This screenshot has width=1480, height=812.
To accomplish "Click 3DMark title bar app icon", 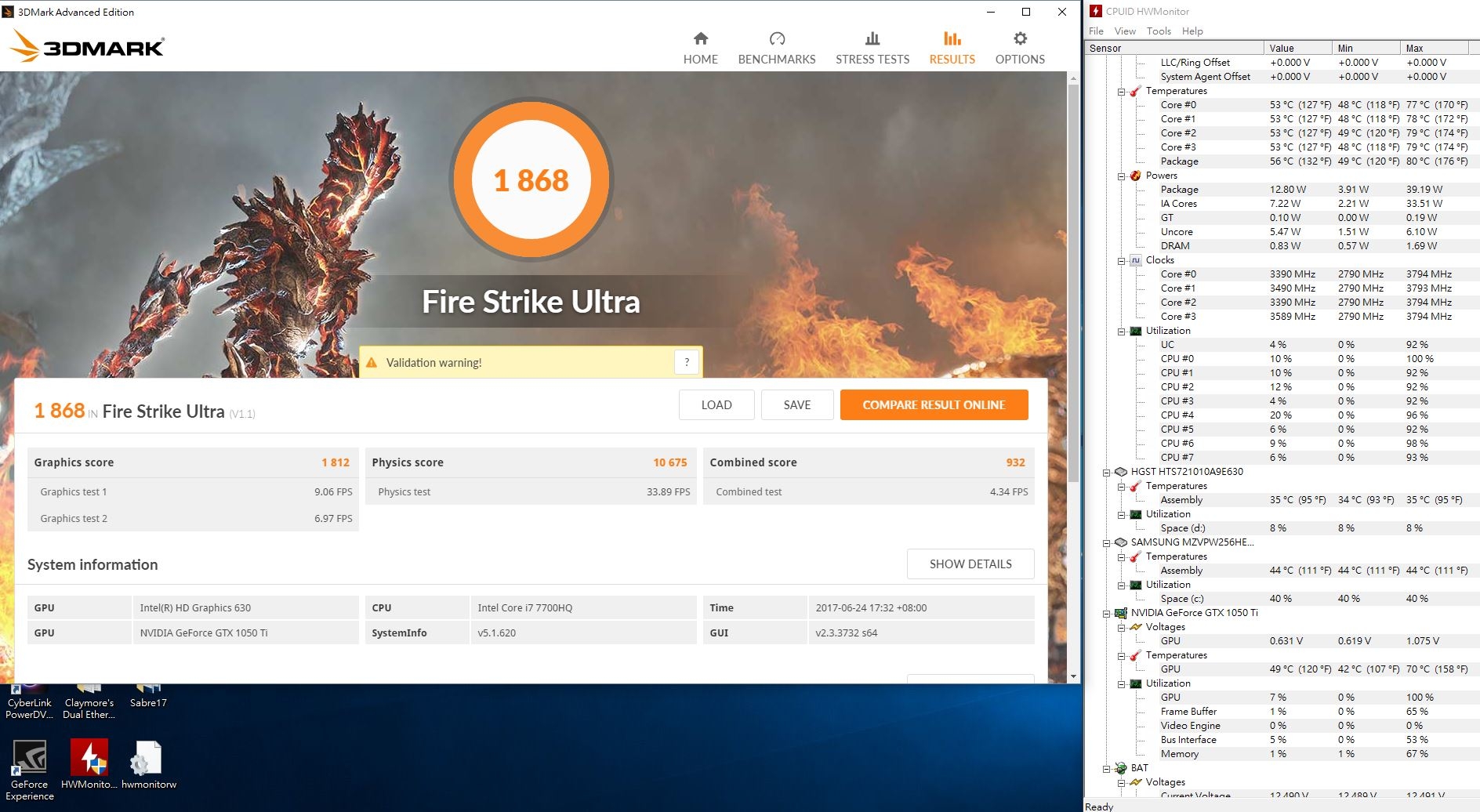I will (x=8, y=12).
